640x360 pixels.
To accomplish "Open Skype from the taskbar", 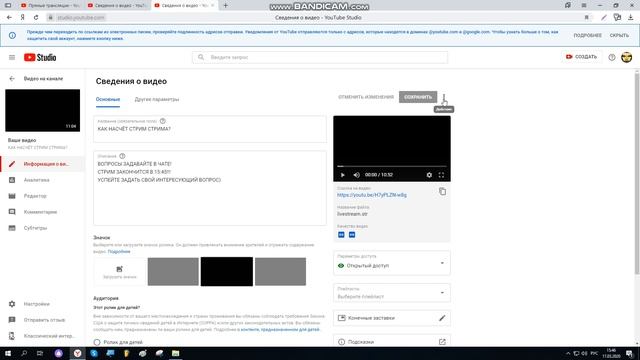I will [94, 353].
